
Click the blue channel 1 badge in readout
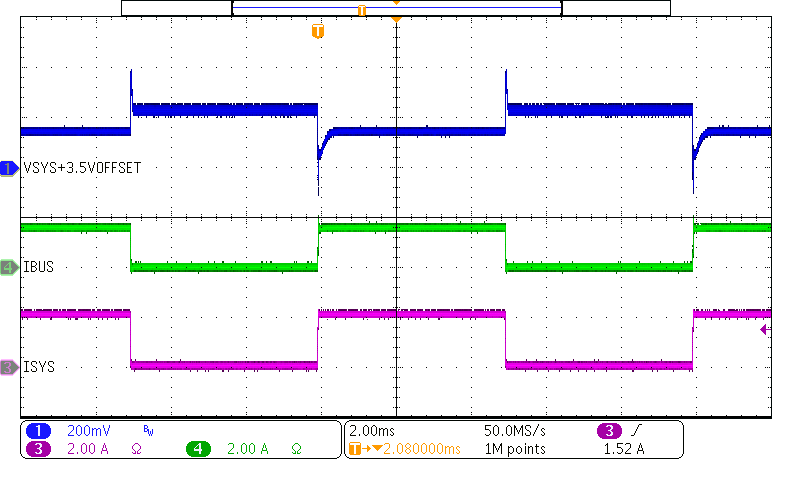pos(39,430)
